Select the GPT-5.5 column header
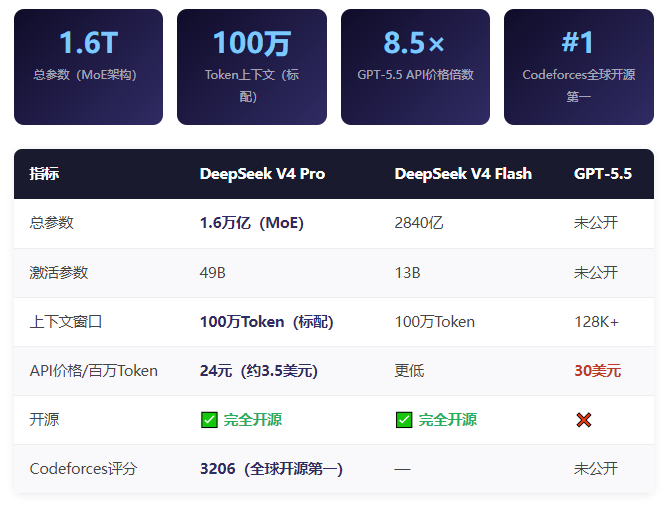Screen dimensions: 672x508 [603, 174]
